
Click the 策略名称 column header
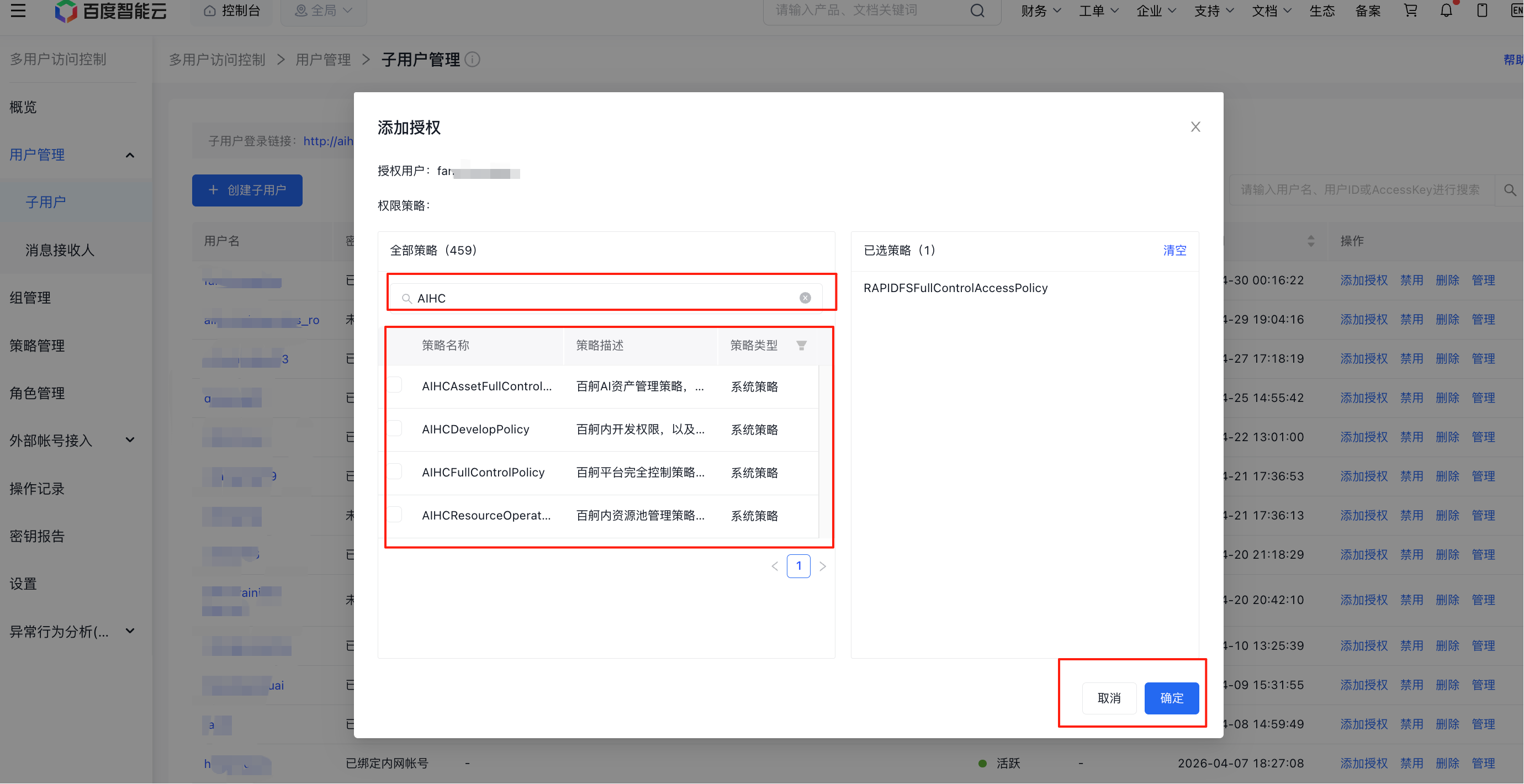coord(446,345)
